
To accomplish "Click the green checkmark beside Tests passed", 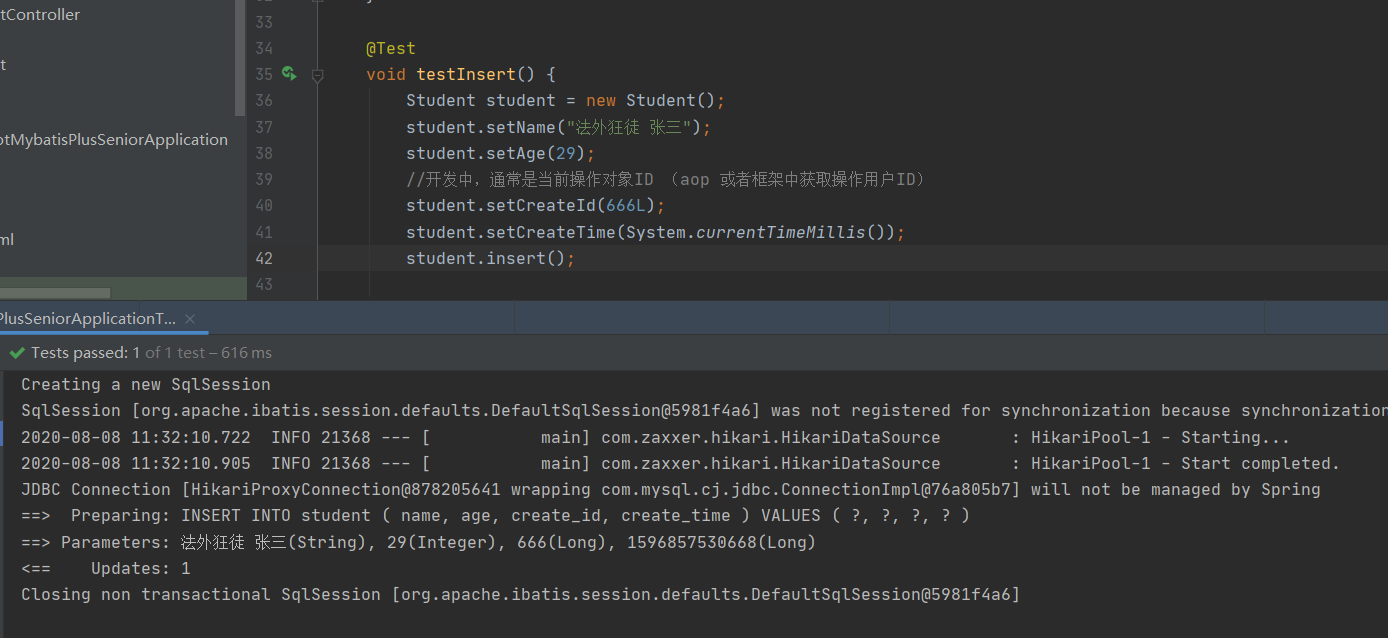I will pos(17,352).
